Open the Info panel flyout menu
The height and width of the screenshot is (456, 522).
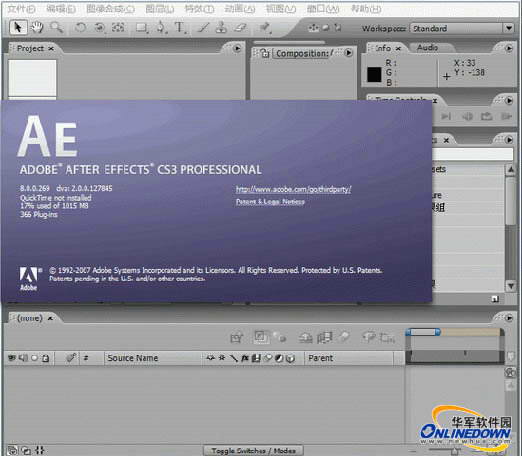coord(509,48)
